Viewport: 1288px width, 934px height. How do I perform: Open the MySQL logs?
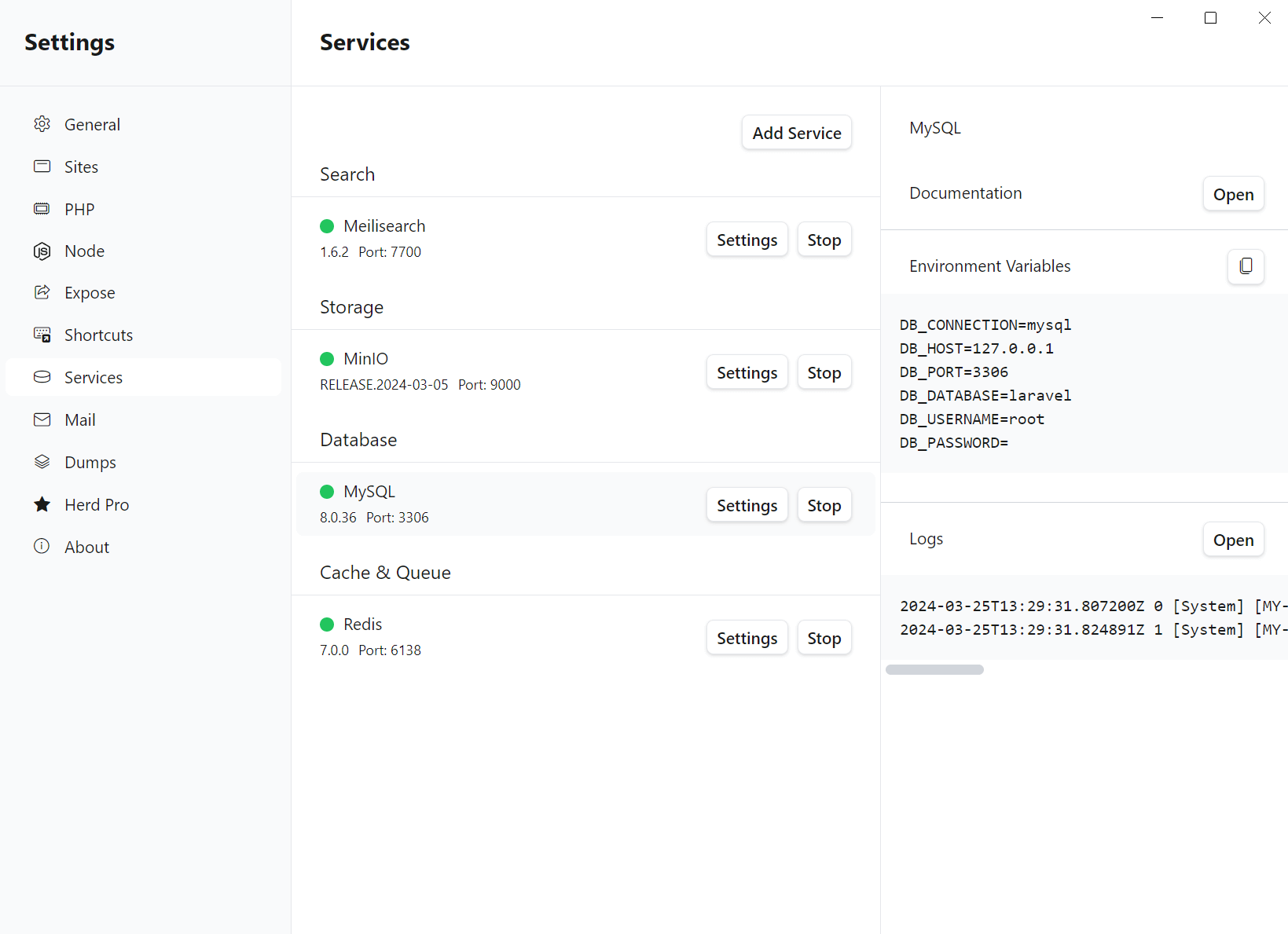click(x=1233, y=540)
